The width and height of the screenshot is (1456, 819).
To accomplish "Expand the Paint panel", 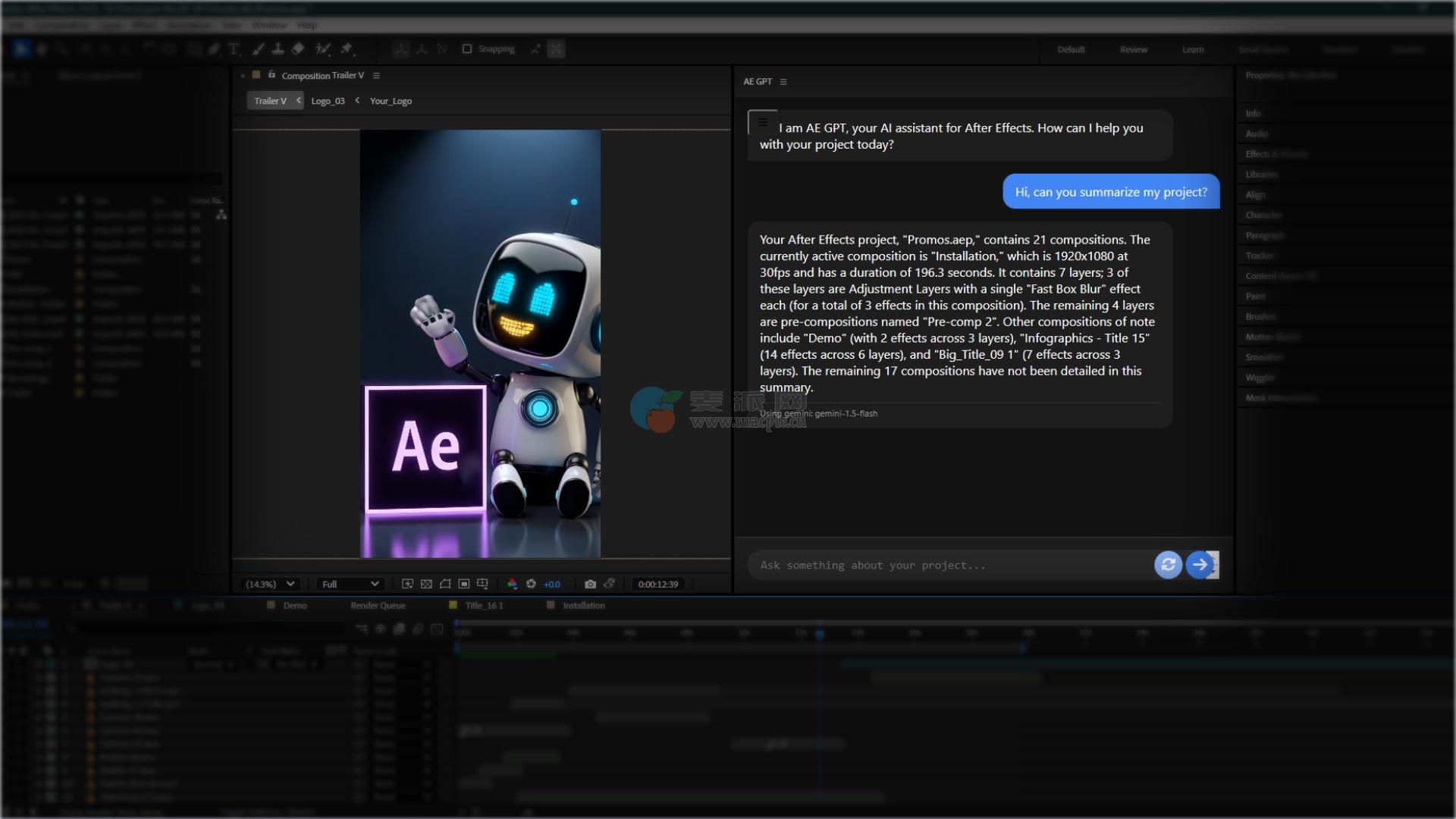I will pos(1255,297).
